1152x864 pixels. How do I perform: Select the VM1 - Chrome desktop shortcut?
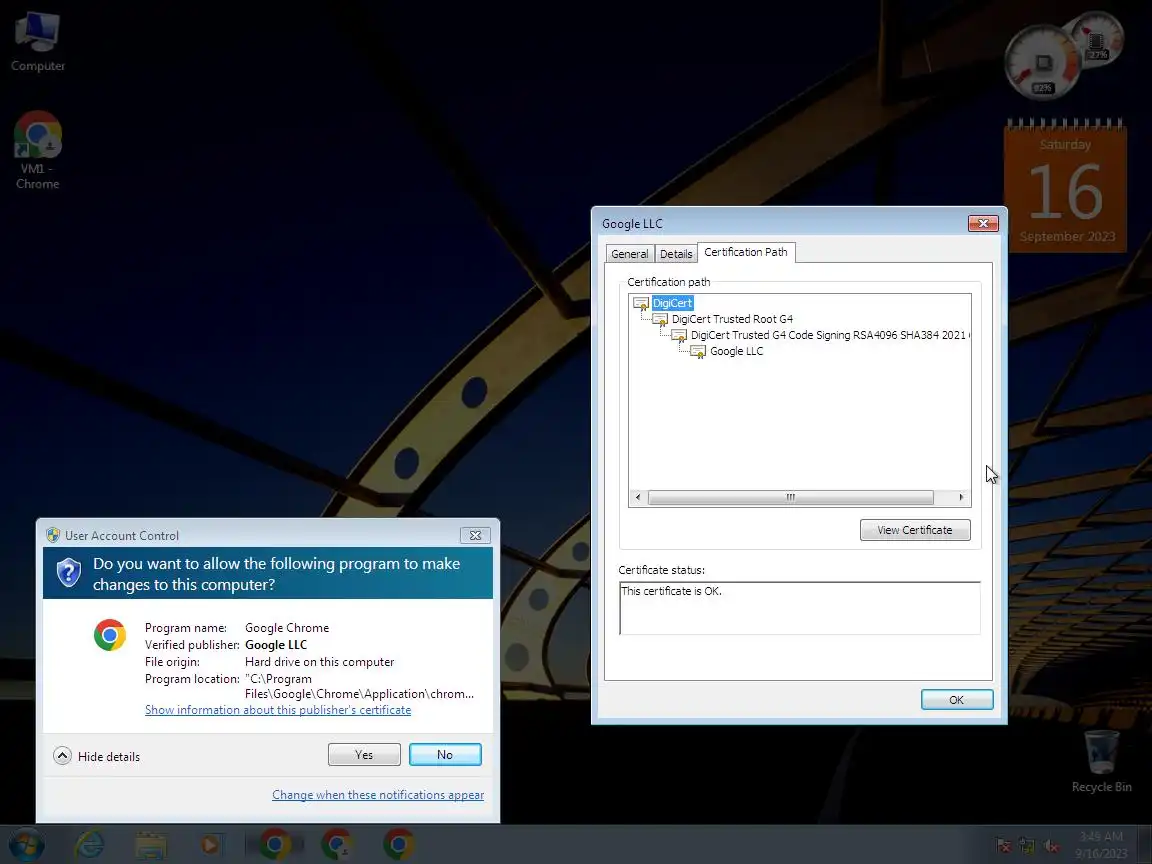(37, 151)
